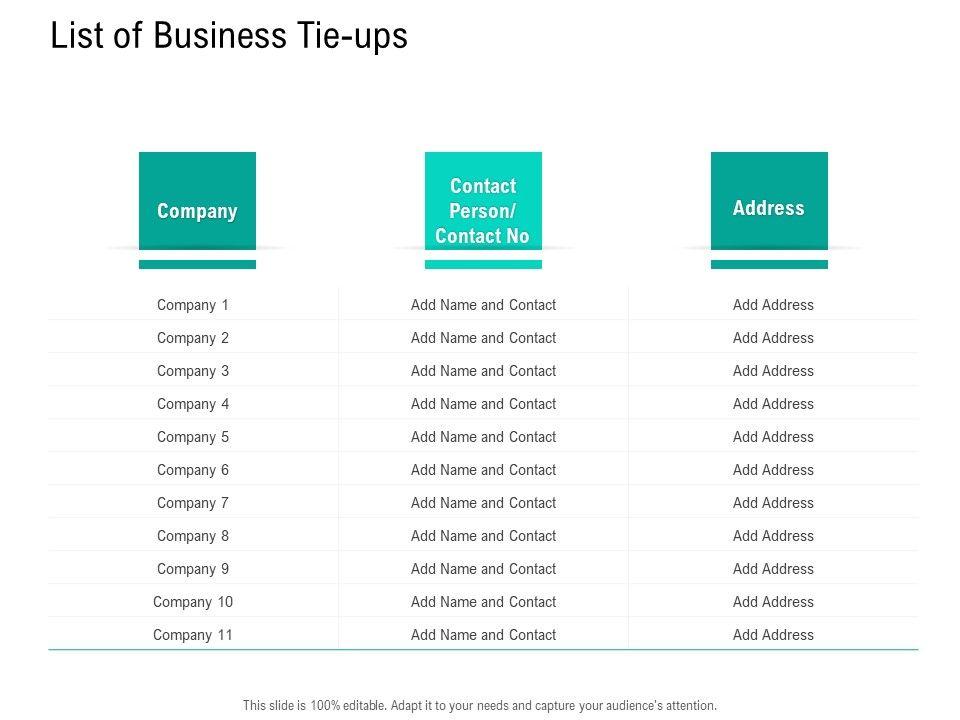960x720 pixels.
Task: Click the Company 11 cell
Action: click(193, 635)
